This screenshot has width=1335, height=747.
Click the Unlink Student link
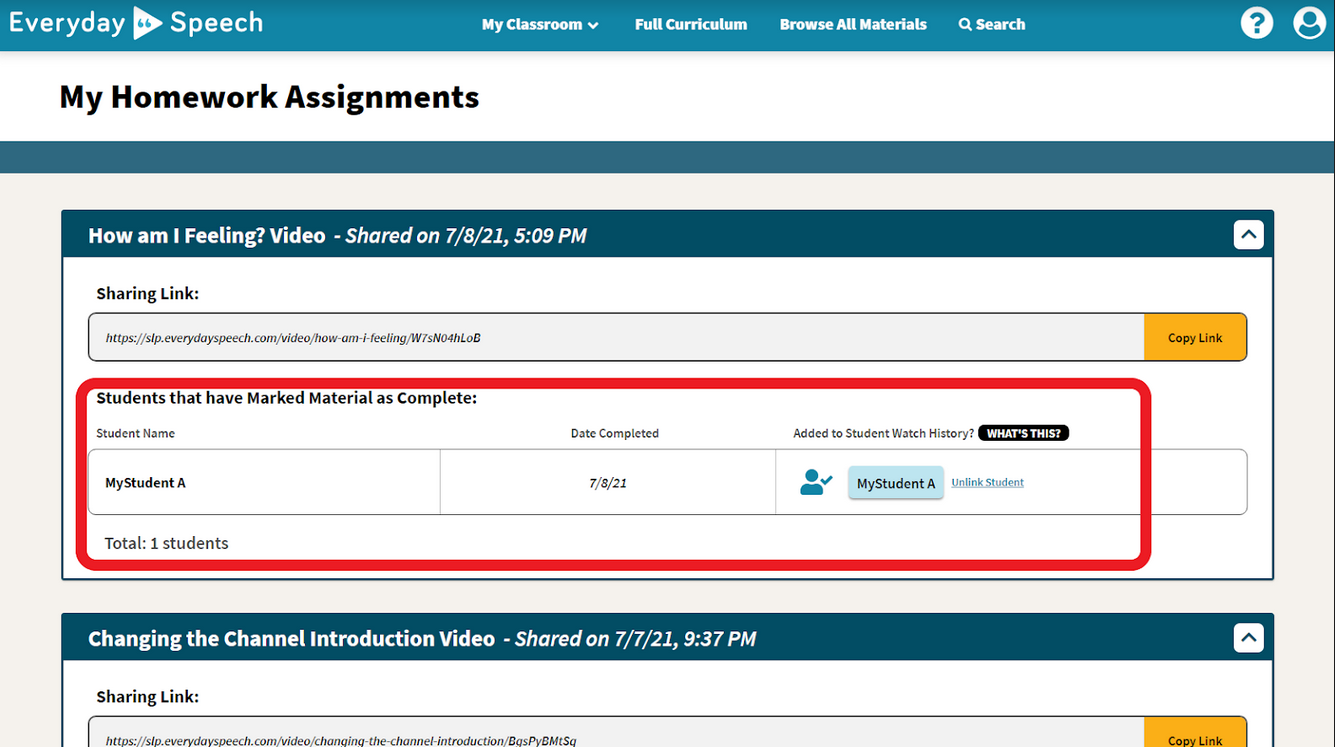click(987, 482)
